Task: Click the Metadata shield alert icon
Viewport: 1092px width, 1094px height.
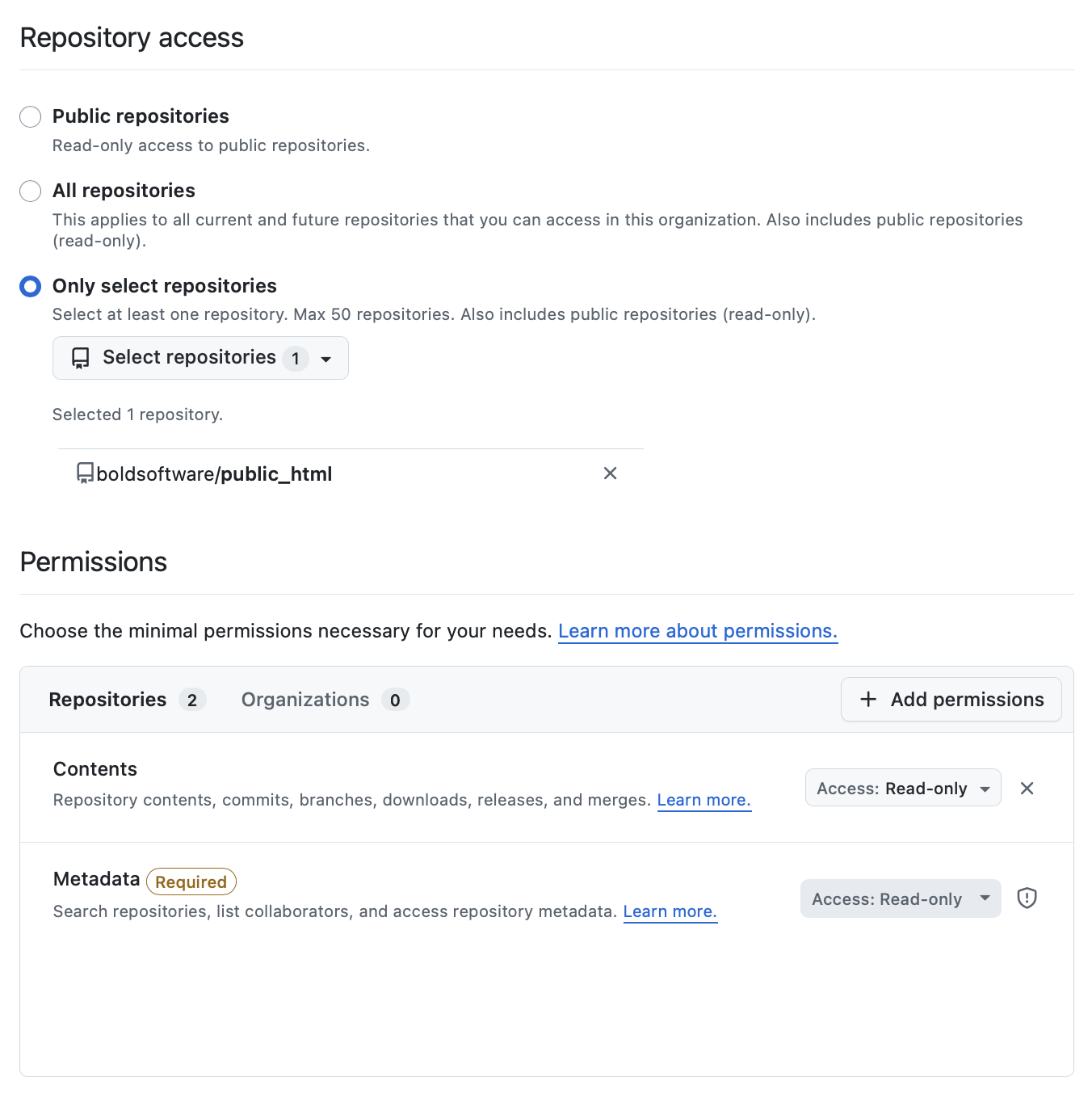Action: [1027, 898]
